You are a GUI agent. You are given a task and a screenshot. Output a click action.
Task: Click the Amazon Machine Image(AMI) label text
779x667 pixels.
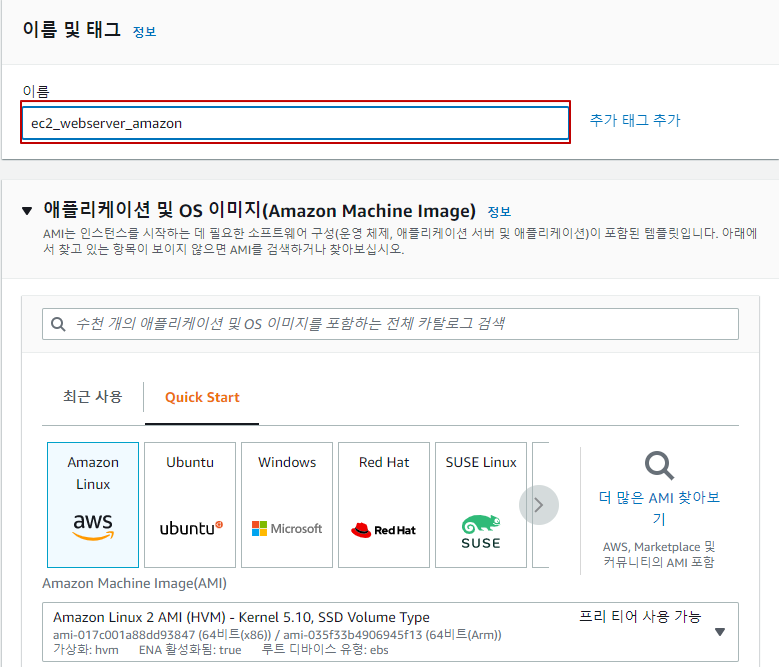point(134,583)
